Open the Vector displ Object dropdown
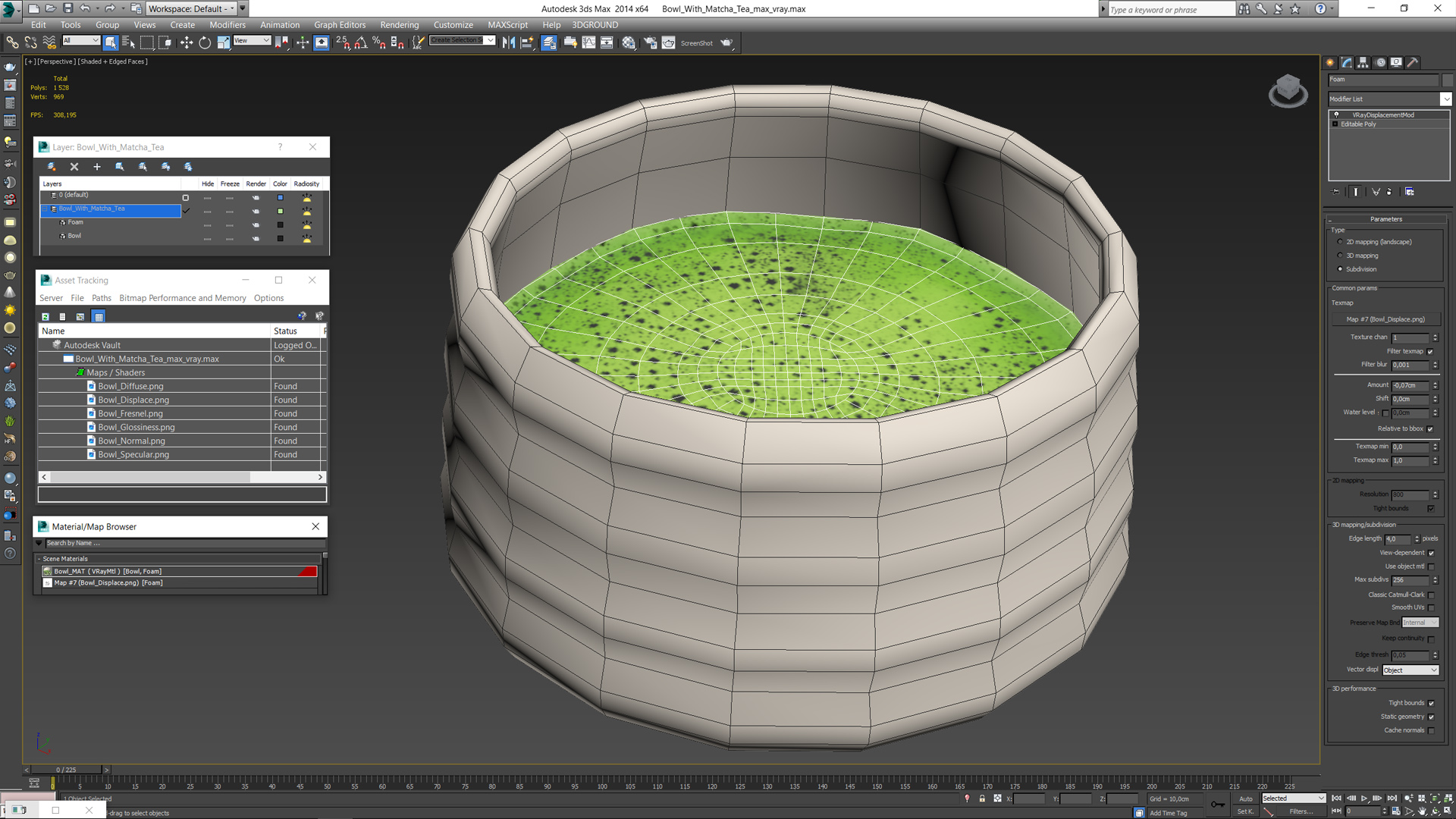1456x819 pixels. tap(1410, 670)
